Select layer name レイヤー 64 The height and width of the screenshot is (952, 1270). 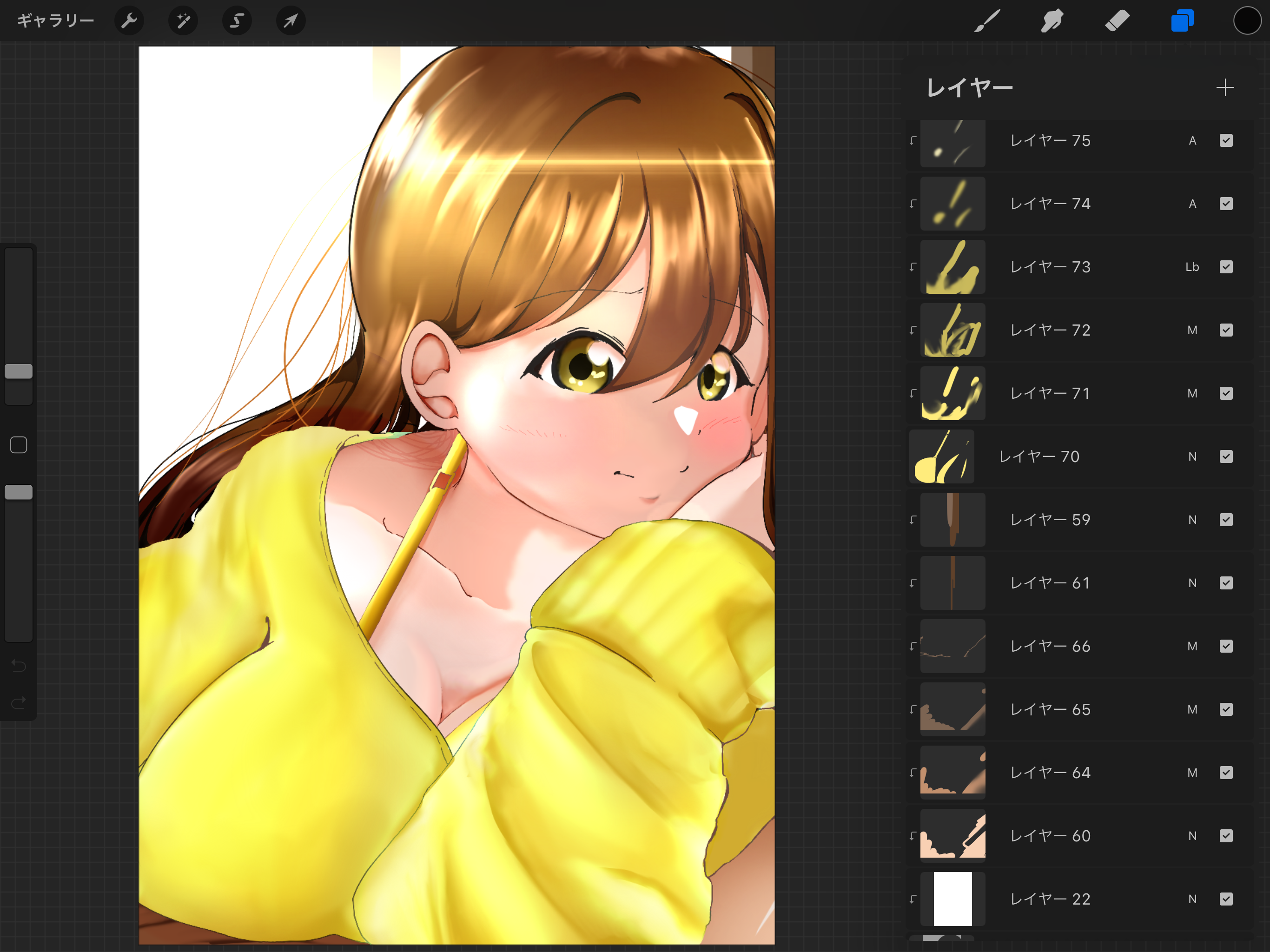point(1050,772)
